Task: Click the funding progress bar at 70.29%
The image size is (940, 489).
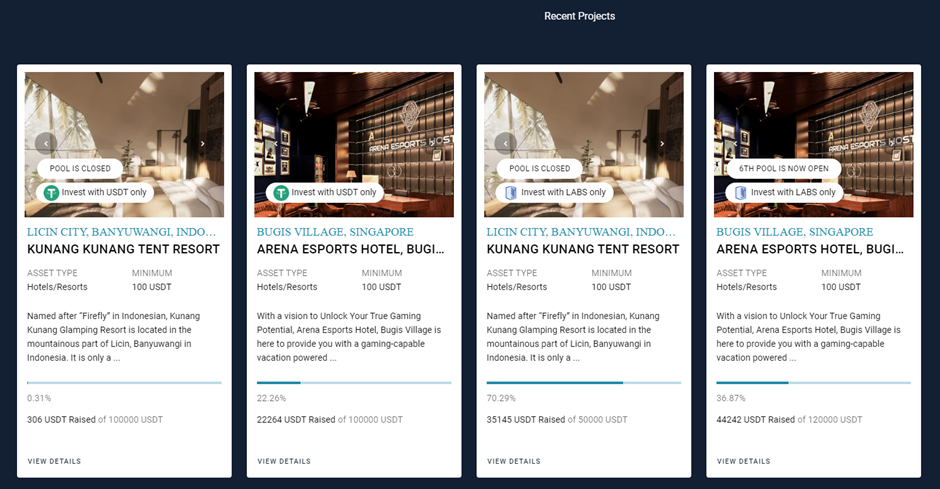Action: click(x=584, y=382)
